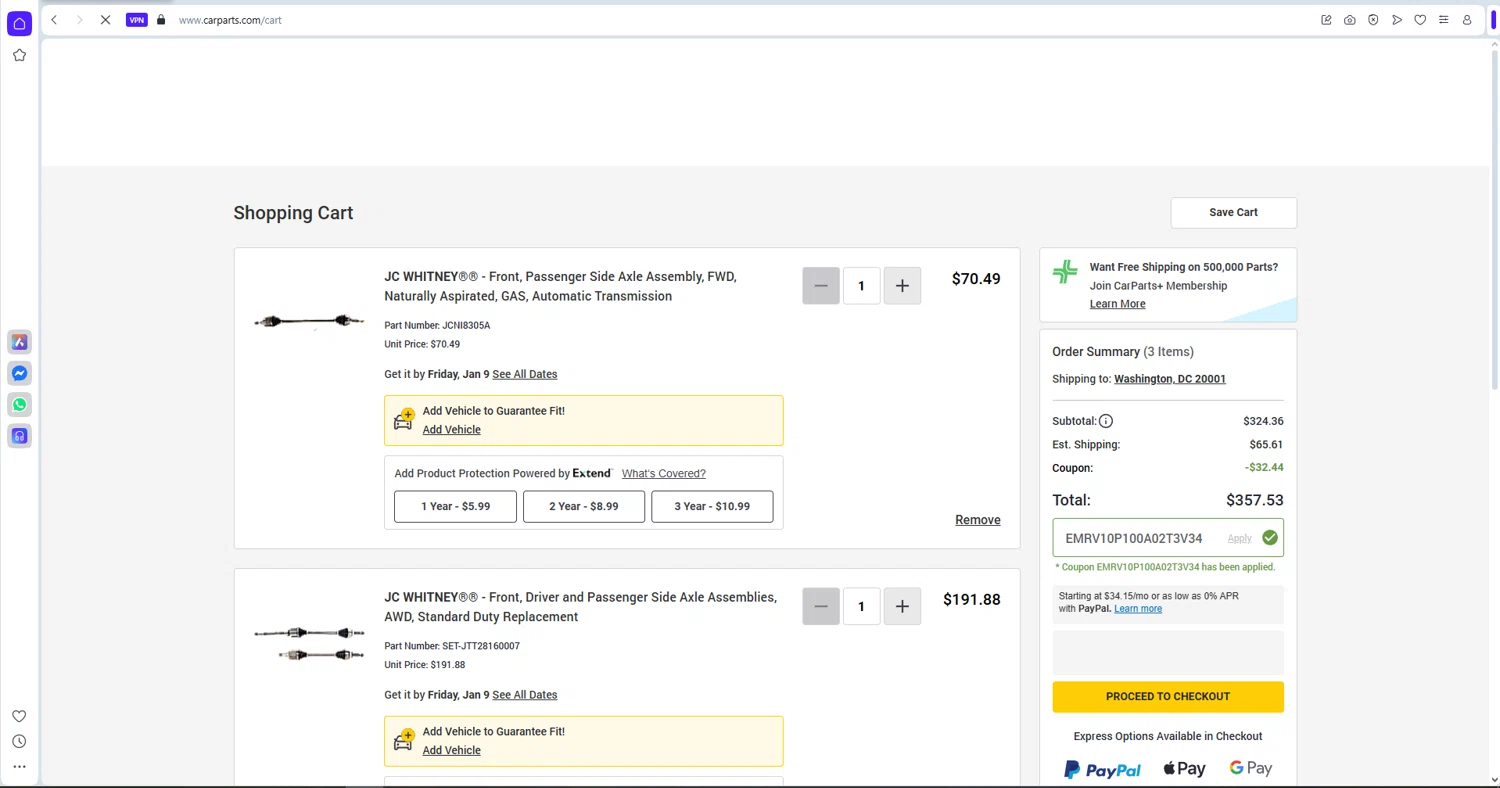
Task: Increase quantity of SET-JTT28160007 item
Action: coord(902,607)
